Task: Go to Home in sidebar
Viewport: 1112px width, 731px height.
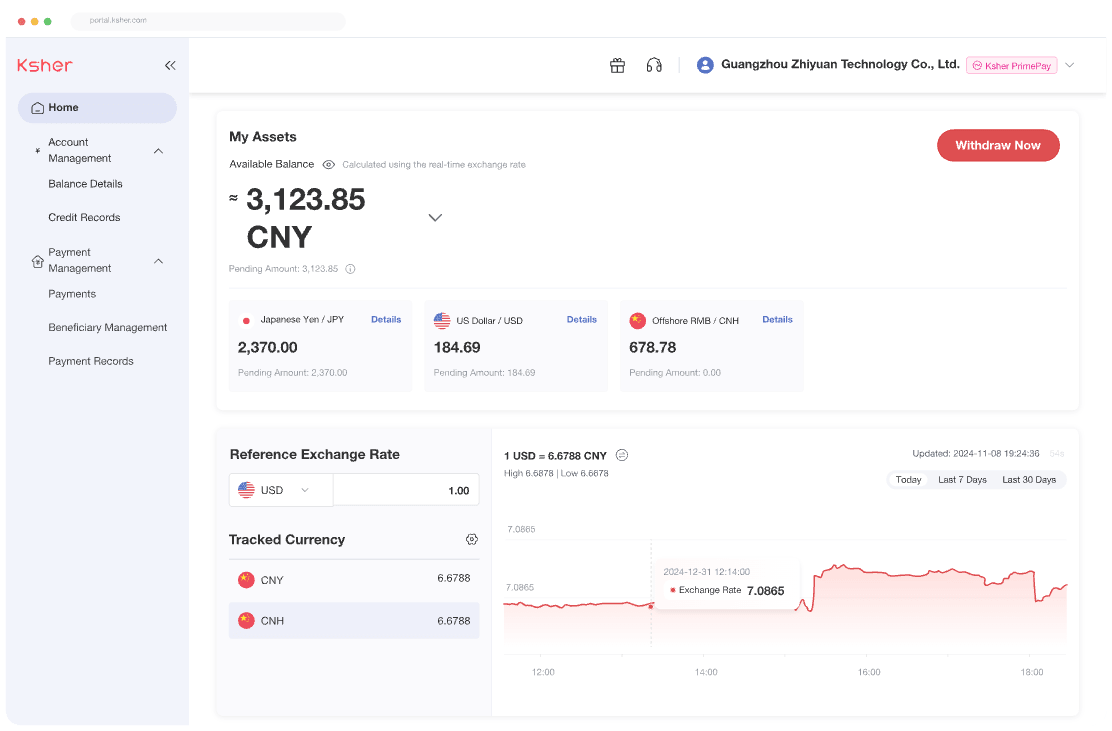Action: coord(97,108)
